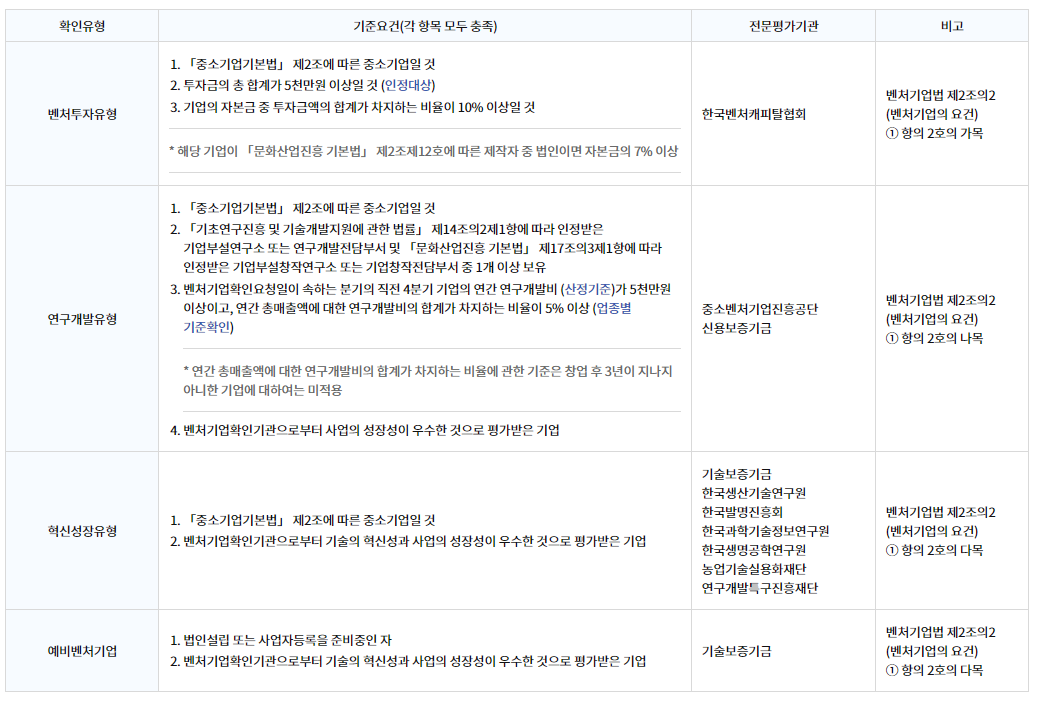The image size is (1040, 703).
Task: Click the 연구개발특구진흥재단 agency name
Action: click(x=760, y=588)
